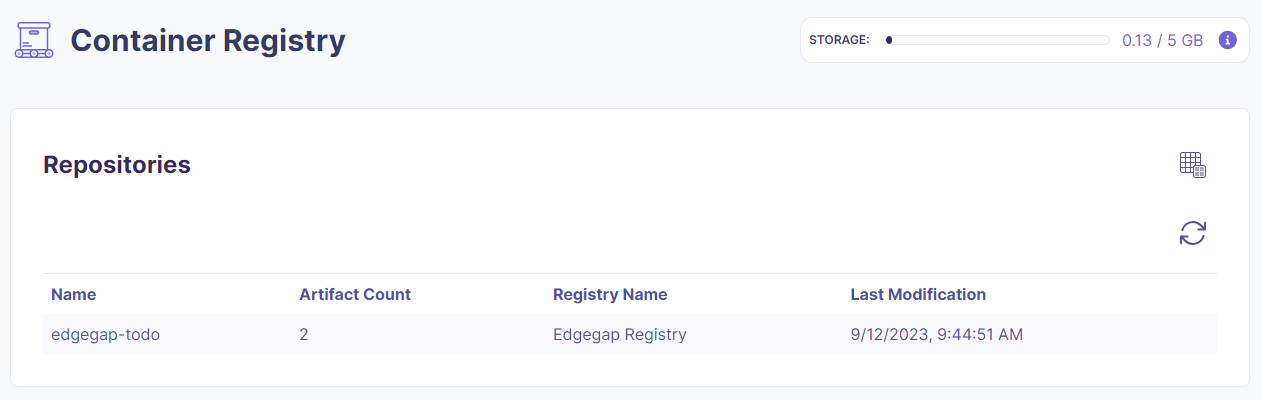Image resolution: width=1262 pixels, height=400 pixels.
Task: Sort by the Artifact Count column header
Action: tap(355, 294)
